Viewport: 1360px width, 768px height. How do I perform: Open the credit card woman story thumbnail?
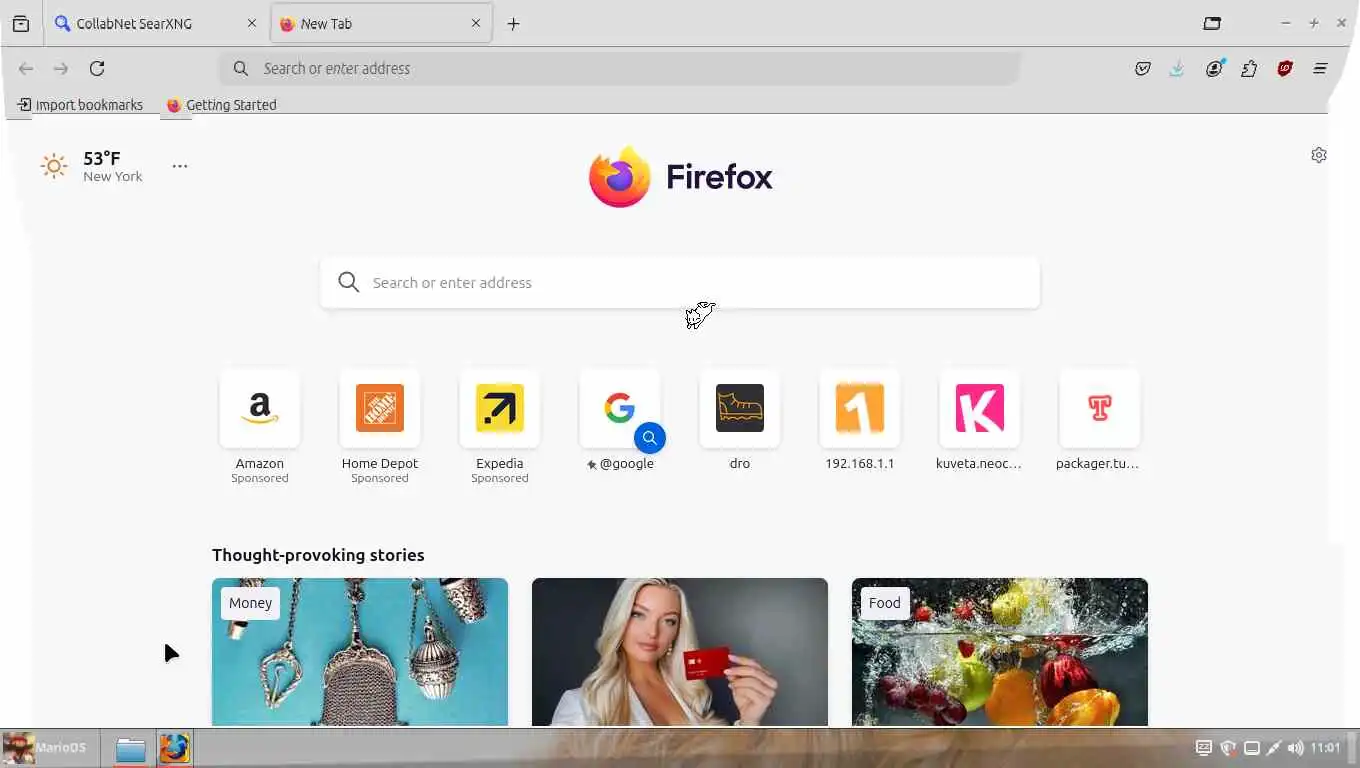click(680, 652)
